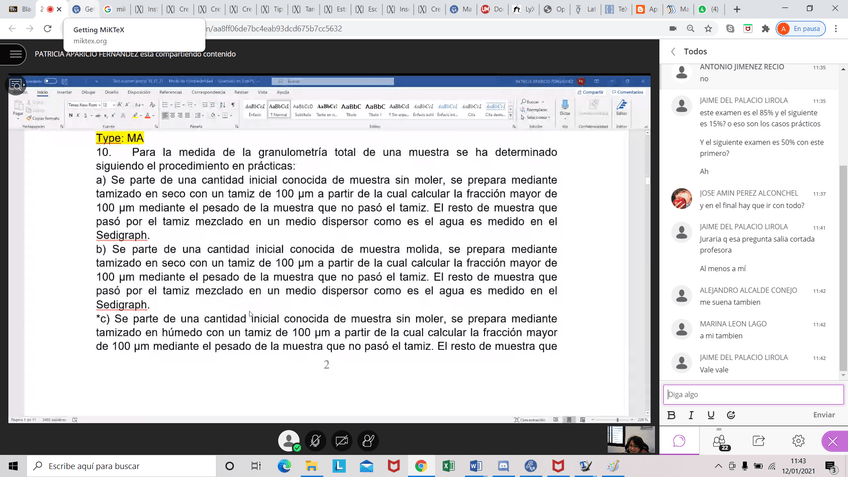Click the share content icon in the side panel
The image size is (848, 477).
pos(758,441)
